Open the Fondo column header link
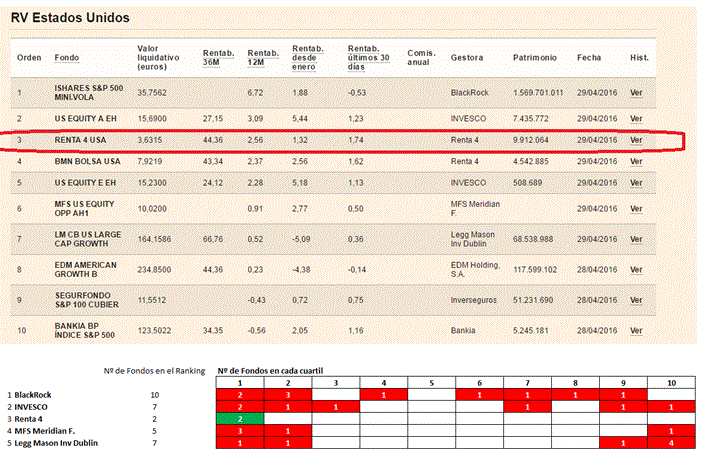Viewport: 701px width, 455px height. point(66,58)
